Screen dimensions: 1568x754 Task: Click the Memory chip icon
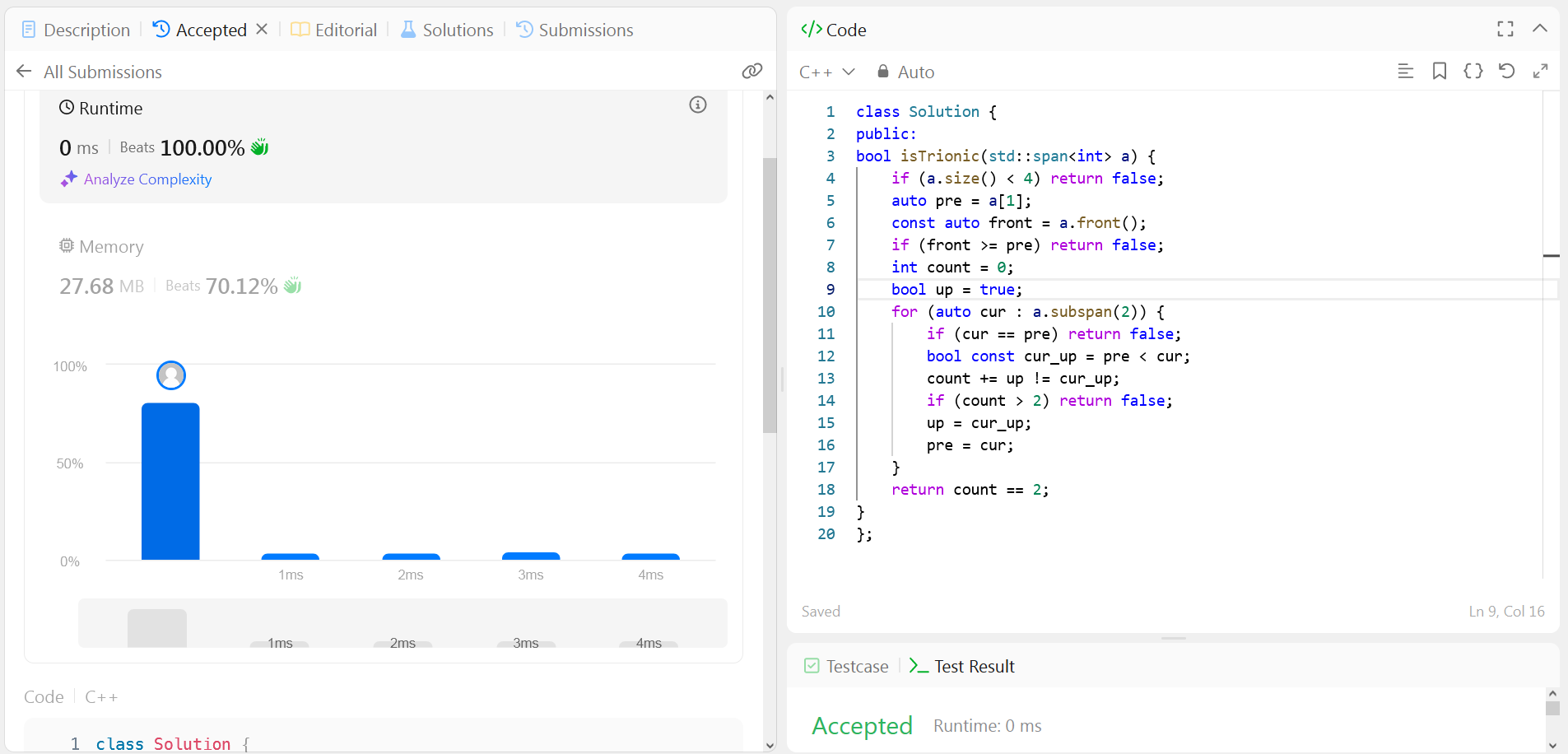[67, 245]
